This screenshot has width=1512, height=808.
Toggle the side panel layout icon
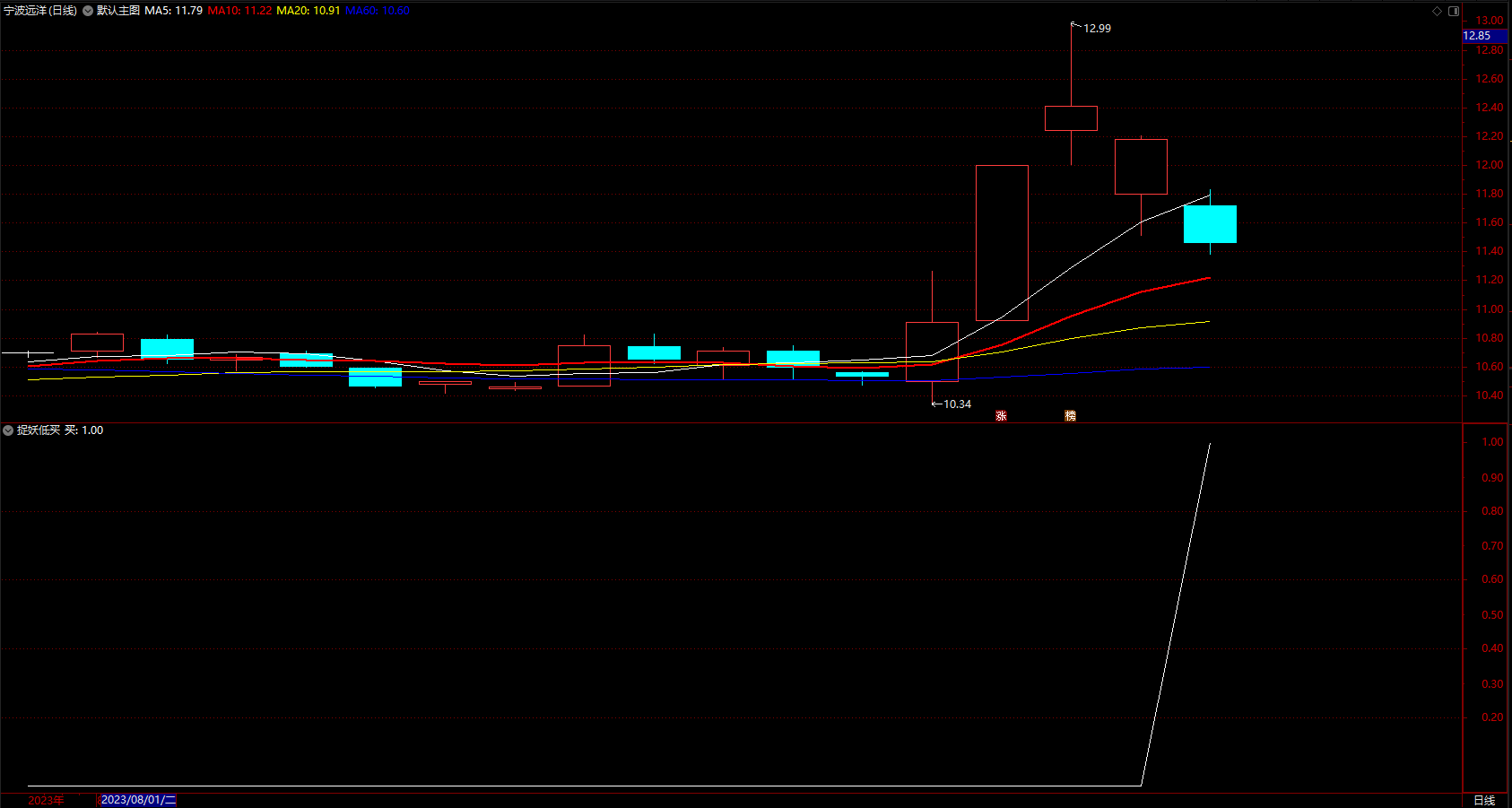1454,11
